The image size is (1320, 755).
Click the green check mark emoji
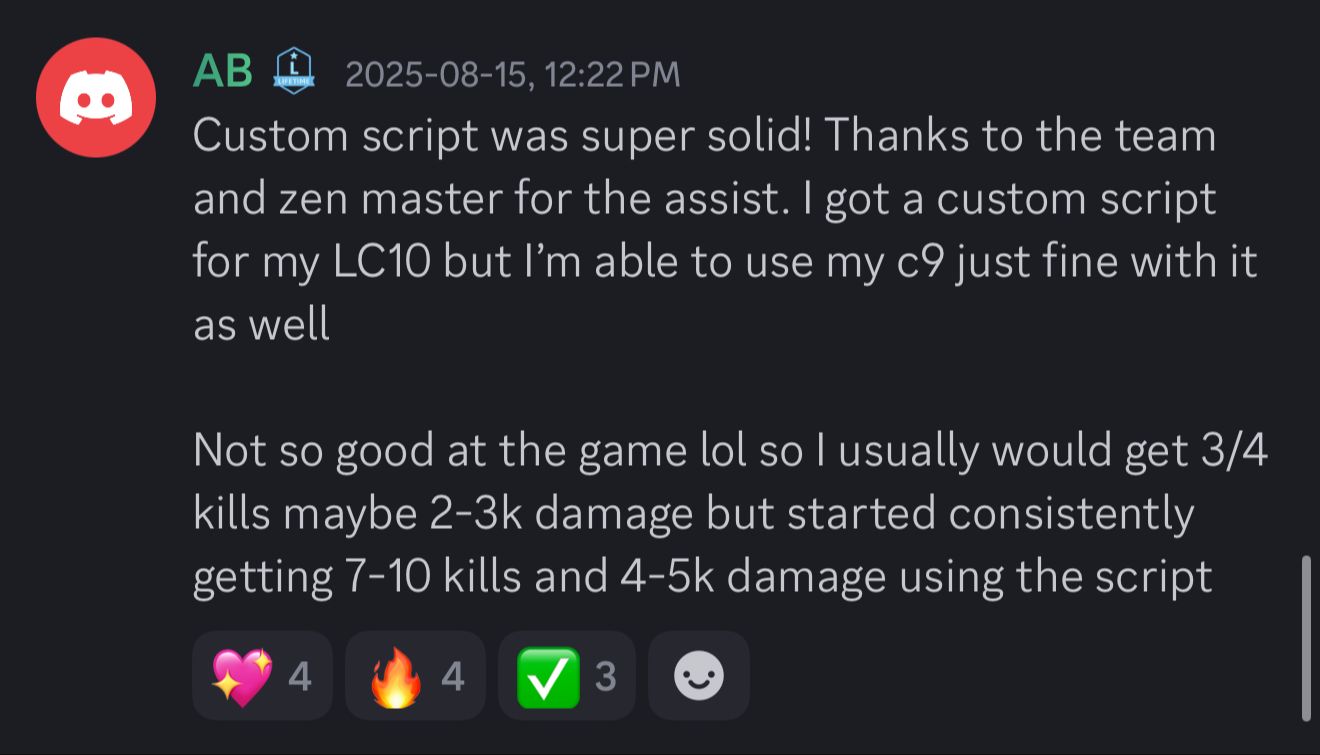click(x=547, y=676)
